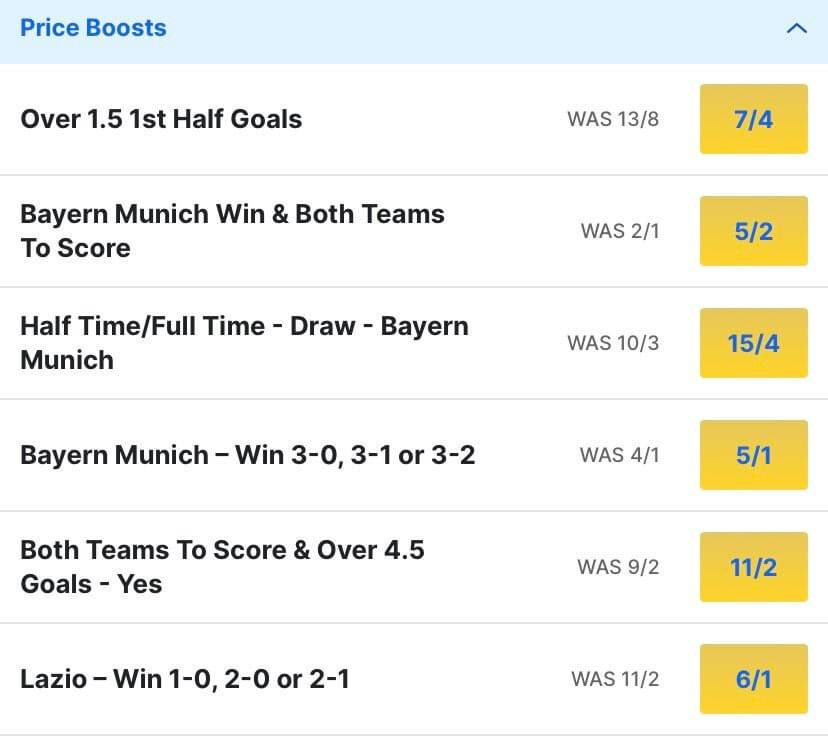Choose the 5/1 Bayern Munich scoreline odds
Viewport: 828px width, 740px height.
[753, 455]
